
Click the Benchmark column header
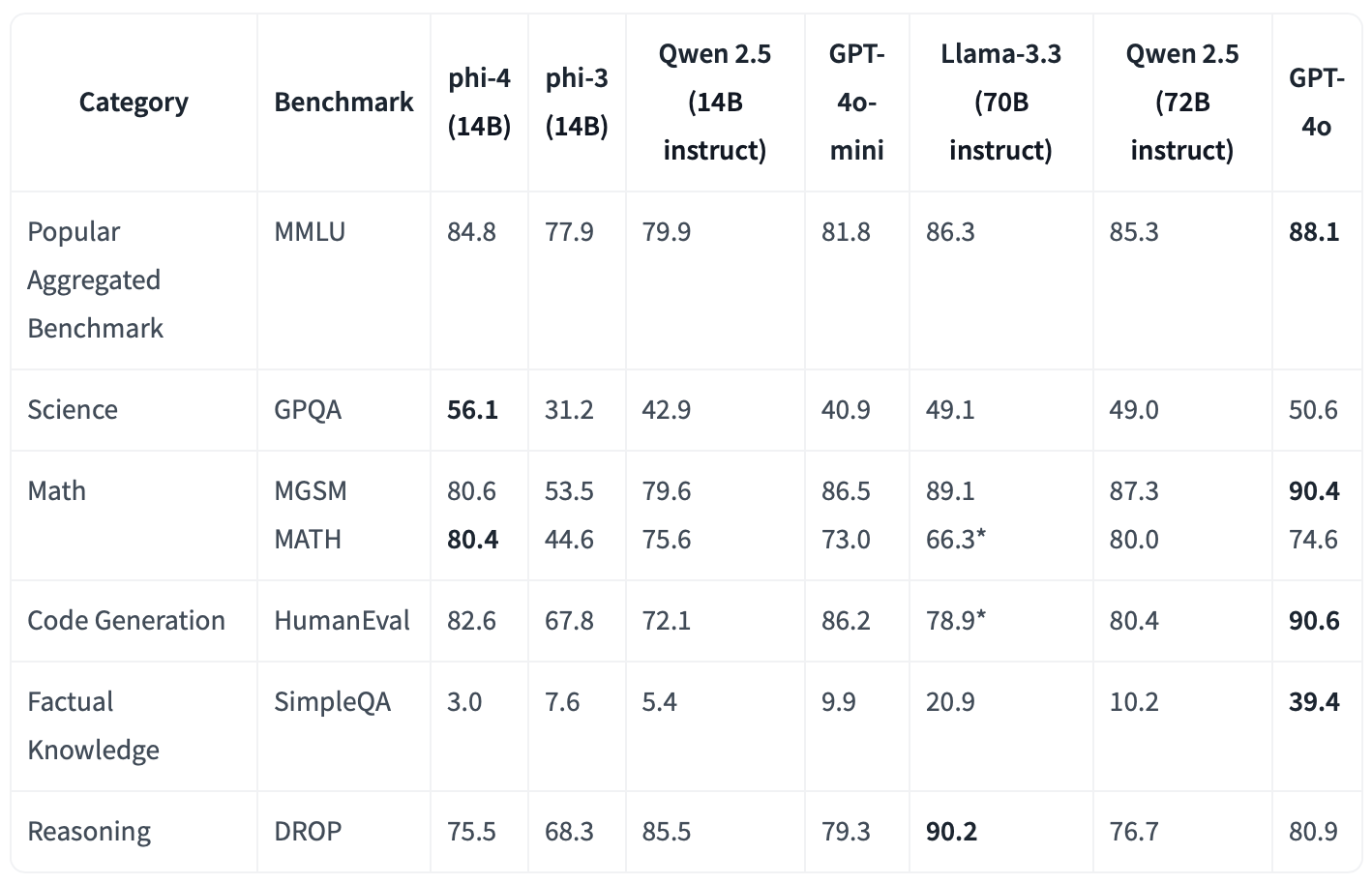343,103
